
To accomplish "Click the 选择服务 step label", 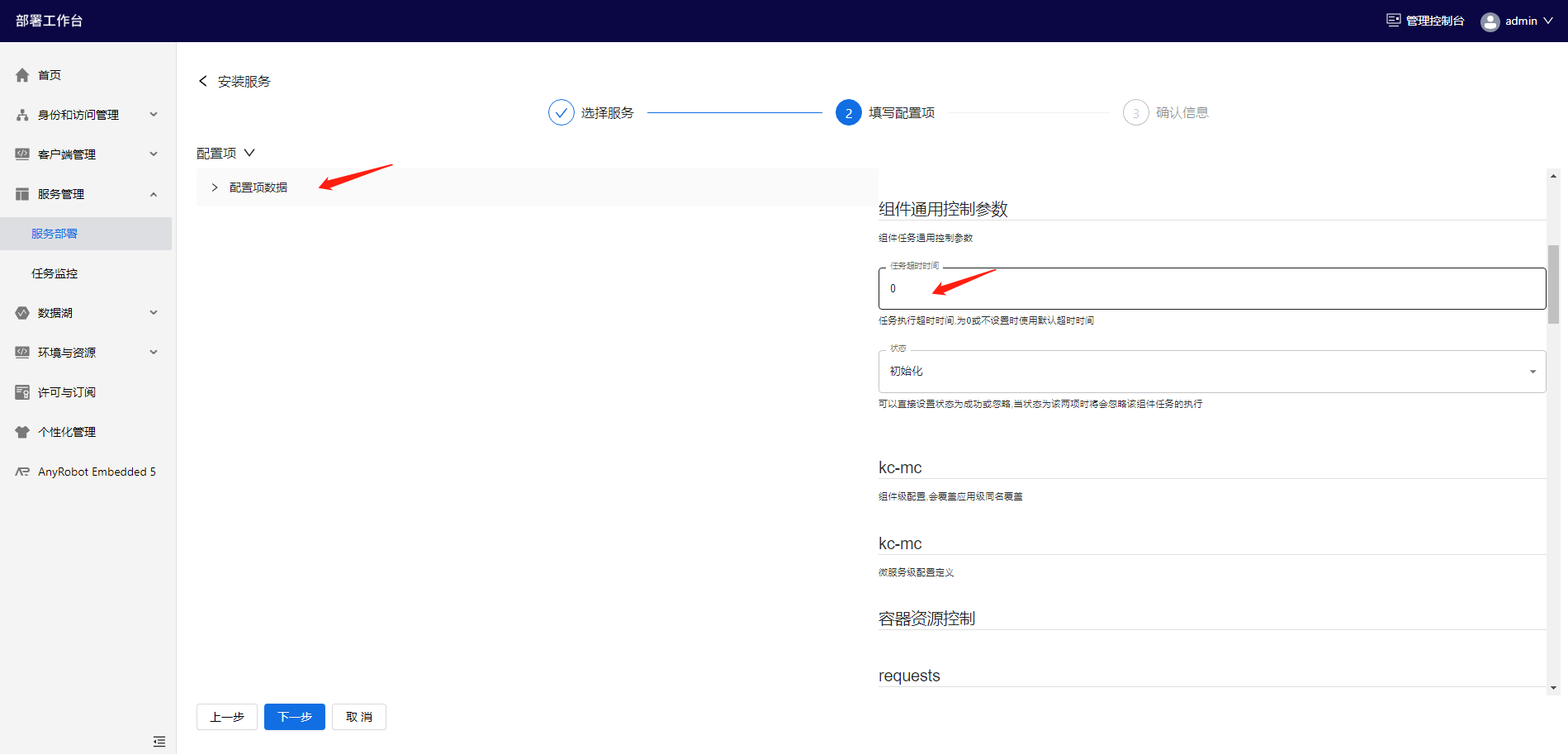I will 608,112.
